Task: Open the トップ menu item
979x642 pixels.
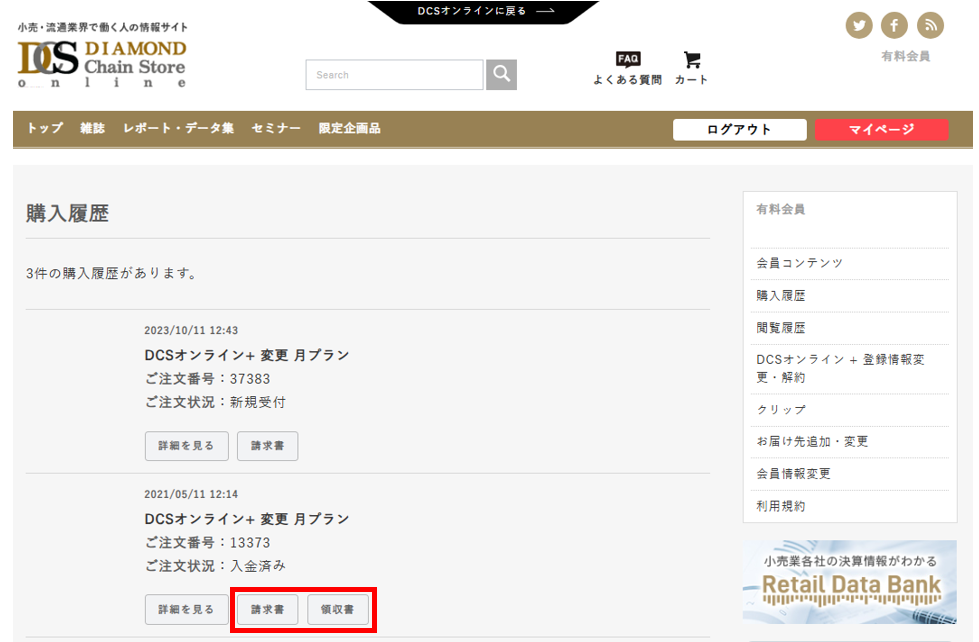Action: pos(45,129)
